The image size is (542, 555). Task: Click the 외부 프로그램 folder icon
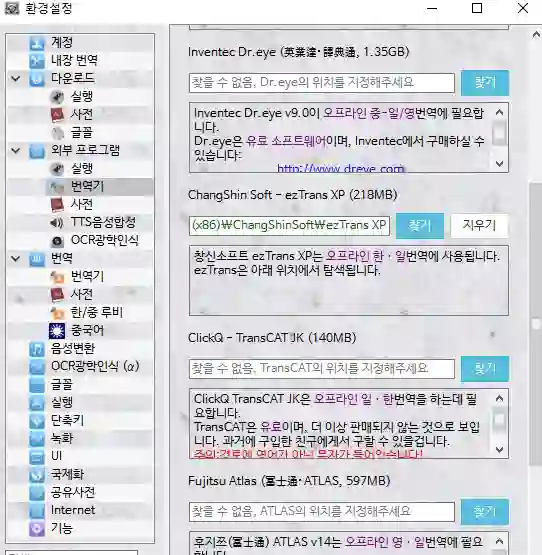37,151
